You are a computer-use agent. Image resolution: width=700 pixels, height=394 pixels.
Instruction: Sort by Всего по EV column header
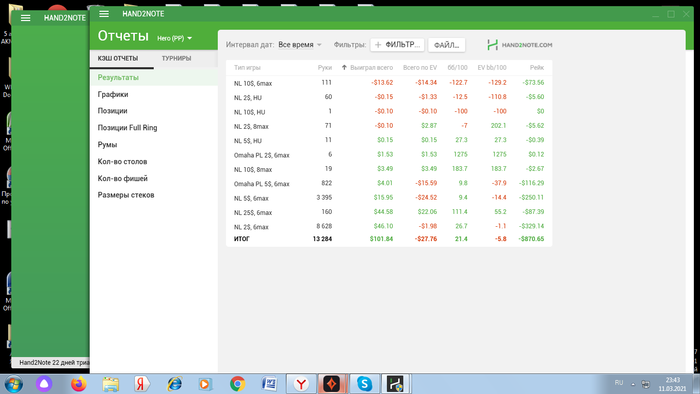(420, 68)
